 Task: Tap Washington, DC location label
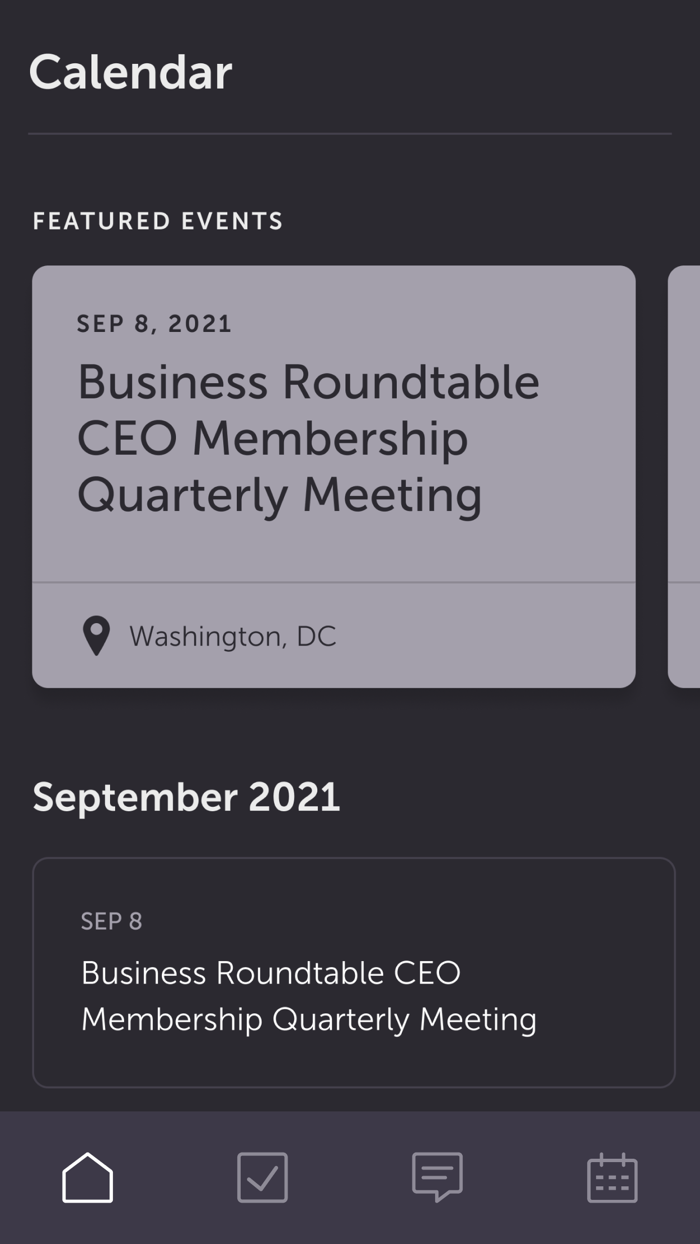231,636
